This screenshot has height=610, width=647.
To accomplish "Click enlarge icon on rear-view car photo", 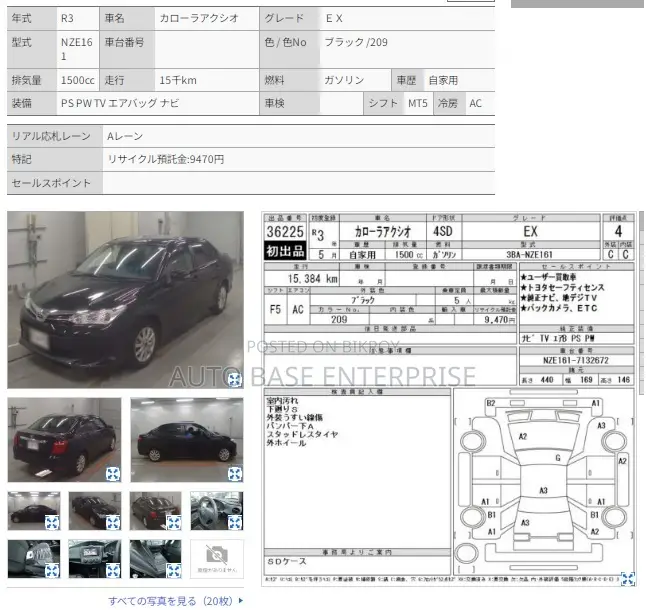I will [x=113, y=474].
